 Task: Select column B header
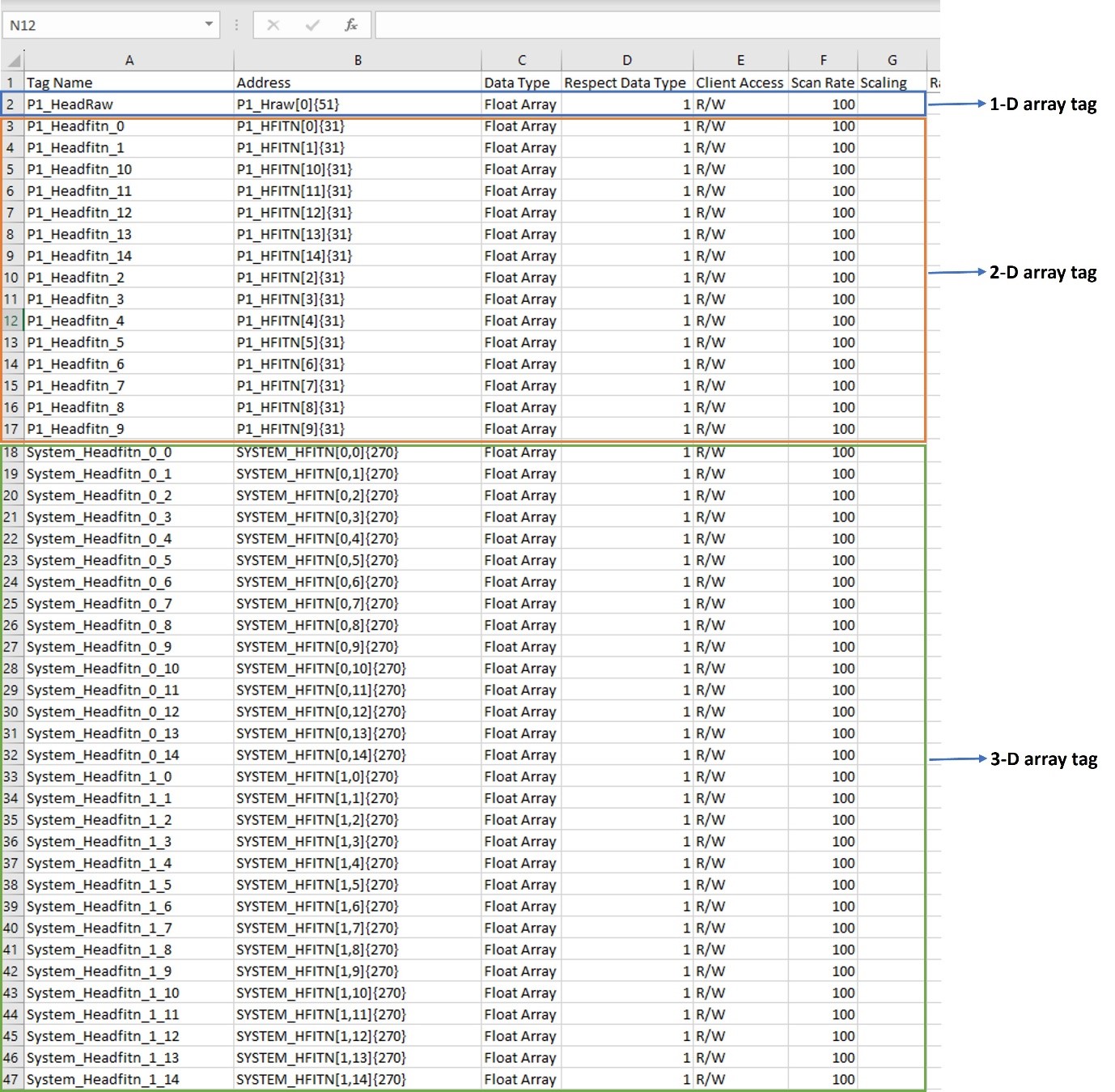click(x=358, y=61)
